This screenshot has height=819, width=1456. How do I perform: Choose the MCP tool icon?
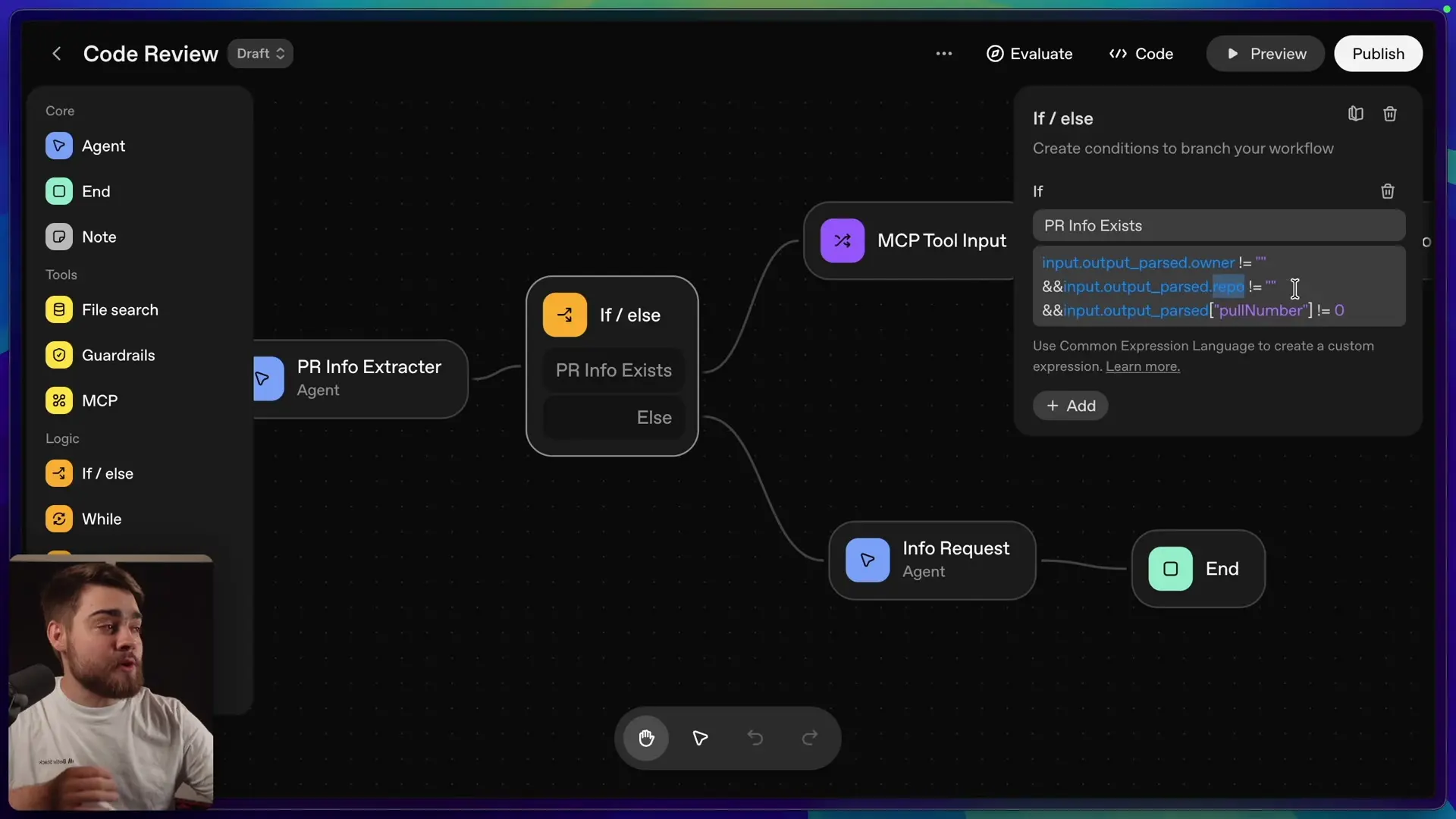(59, 401)
